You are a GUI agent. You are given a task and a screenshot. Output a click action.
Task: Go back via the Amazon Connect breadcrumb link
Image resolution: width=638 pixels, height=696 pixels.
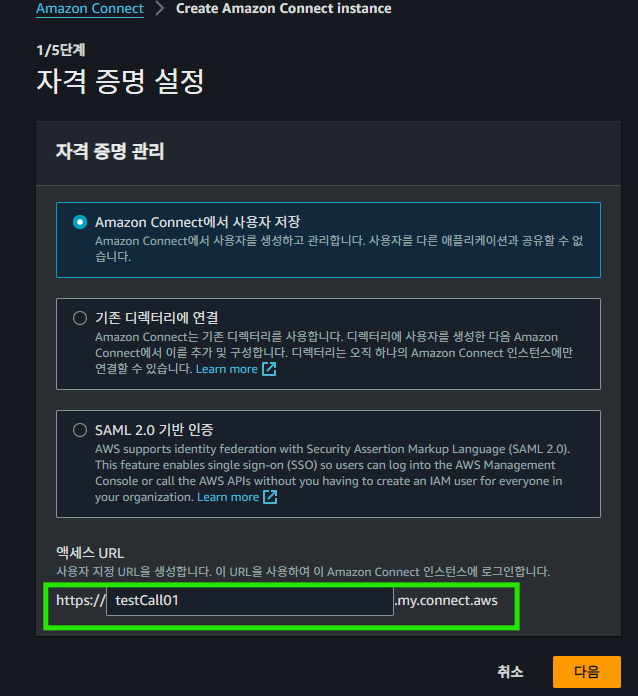[x=90, y=8]
